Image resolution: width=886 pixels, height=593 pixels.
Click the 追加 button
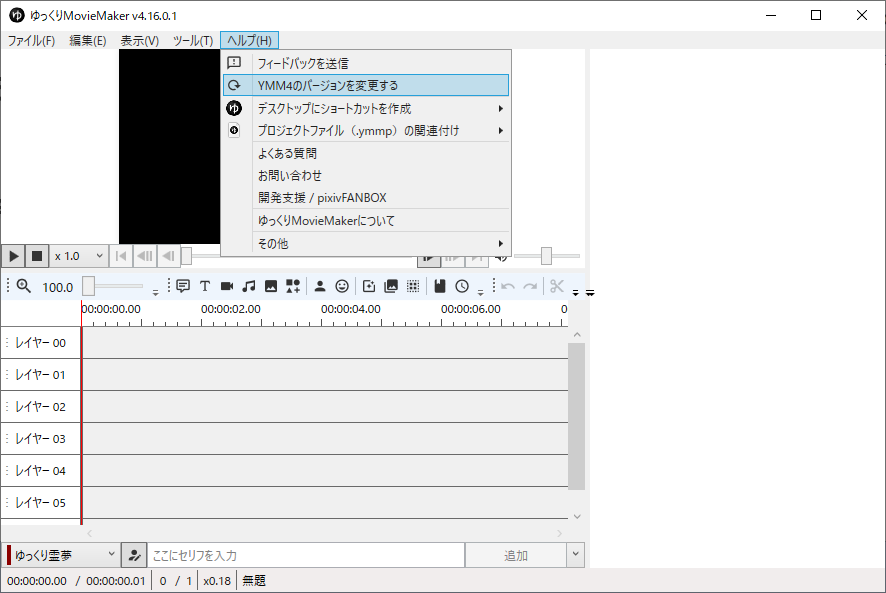(515, 555)
